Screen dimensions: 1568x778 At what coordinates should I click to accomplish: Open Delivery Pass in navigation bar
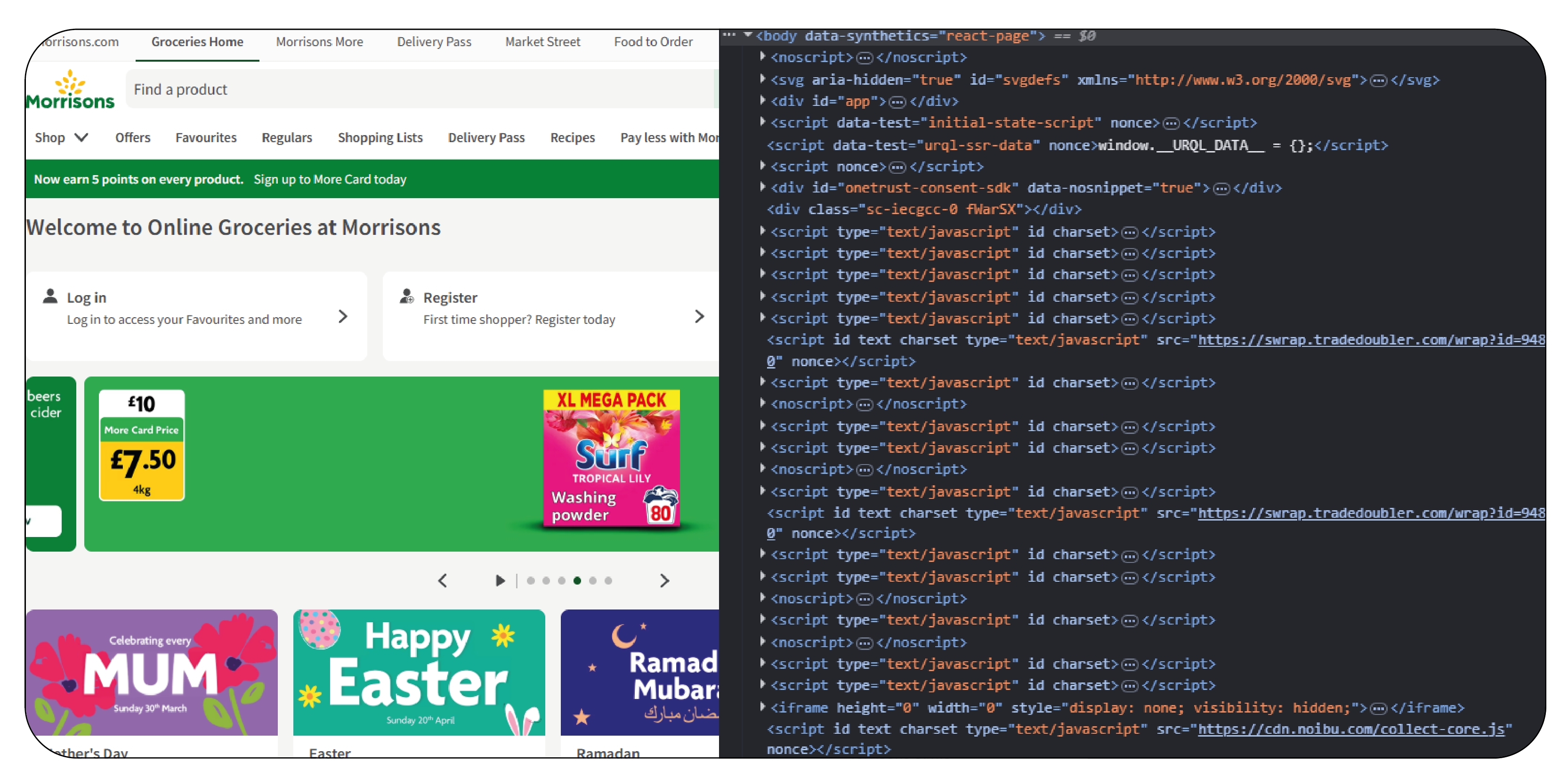[486, 137]
